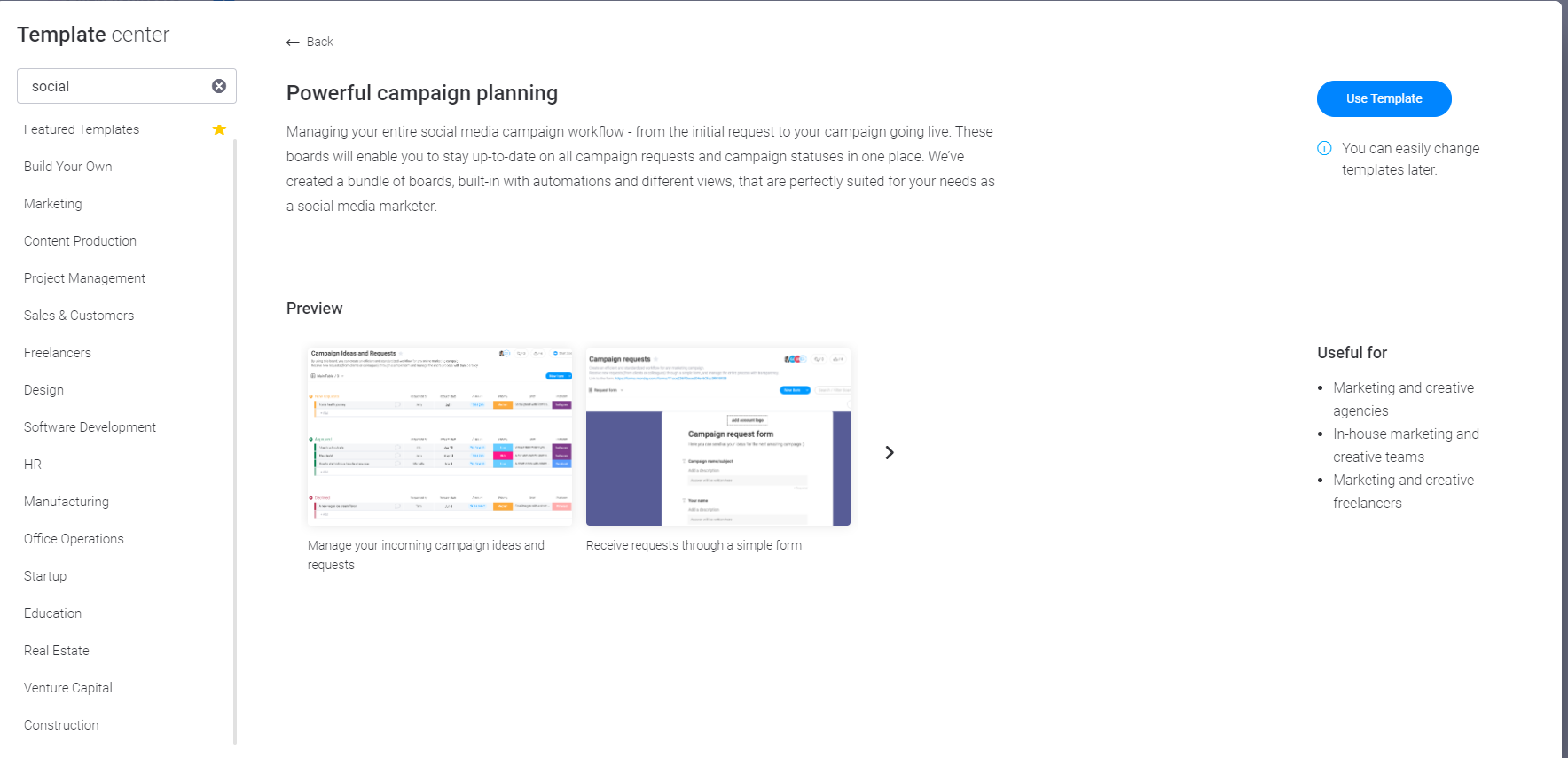The width and height of the screenshot is (1568, 758).
Task: Clear the social search field
Action: coord(219,86)
